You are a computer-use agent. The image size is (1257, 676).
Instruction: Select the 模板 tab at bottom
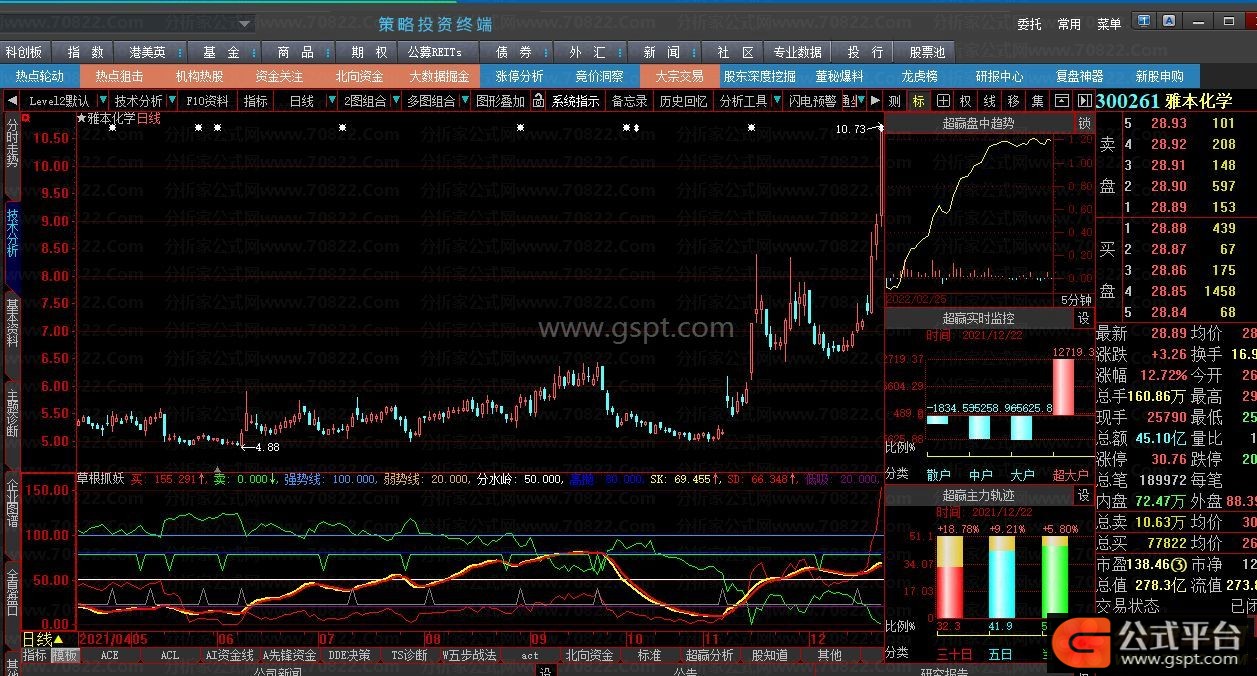65,655
